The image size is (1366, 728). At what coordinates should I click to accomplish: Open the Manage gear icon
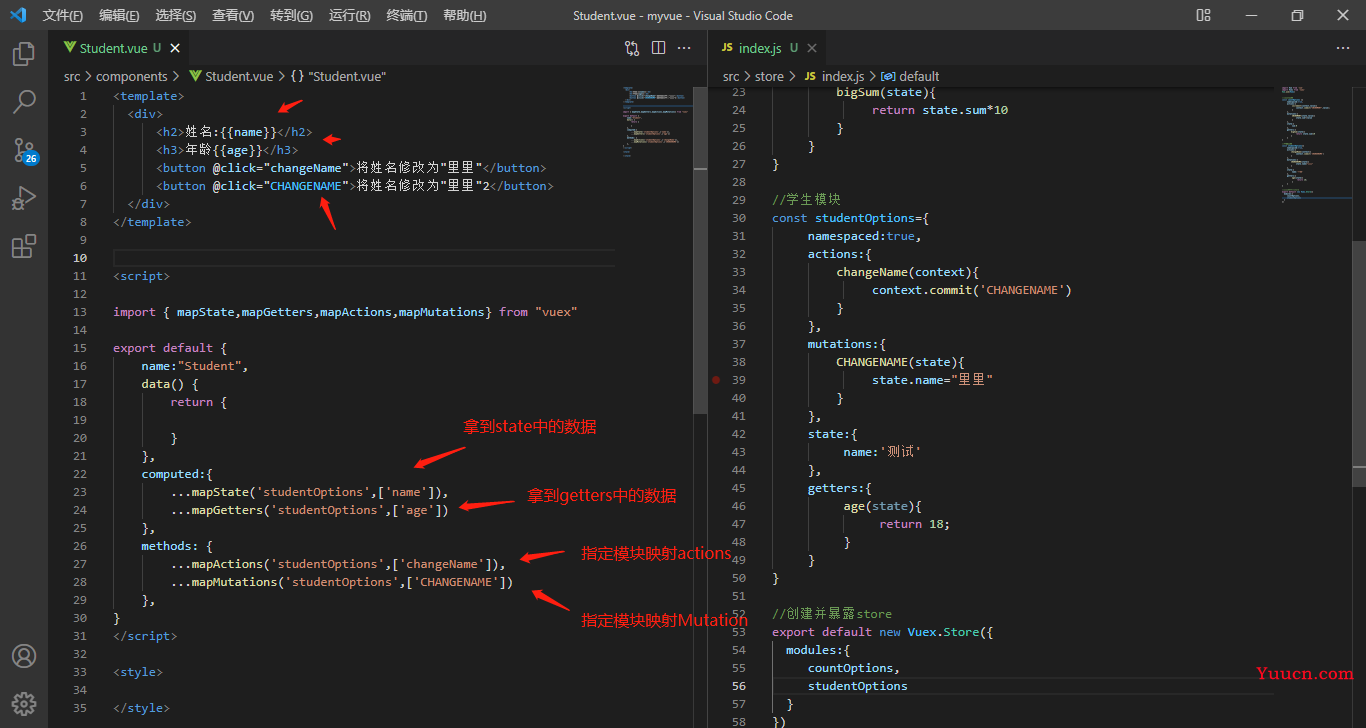pyautogui.click(x=24, y=704)
